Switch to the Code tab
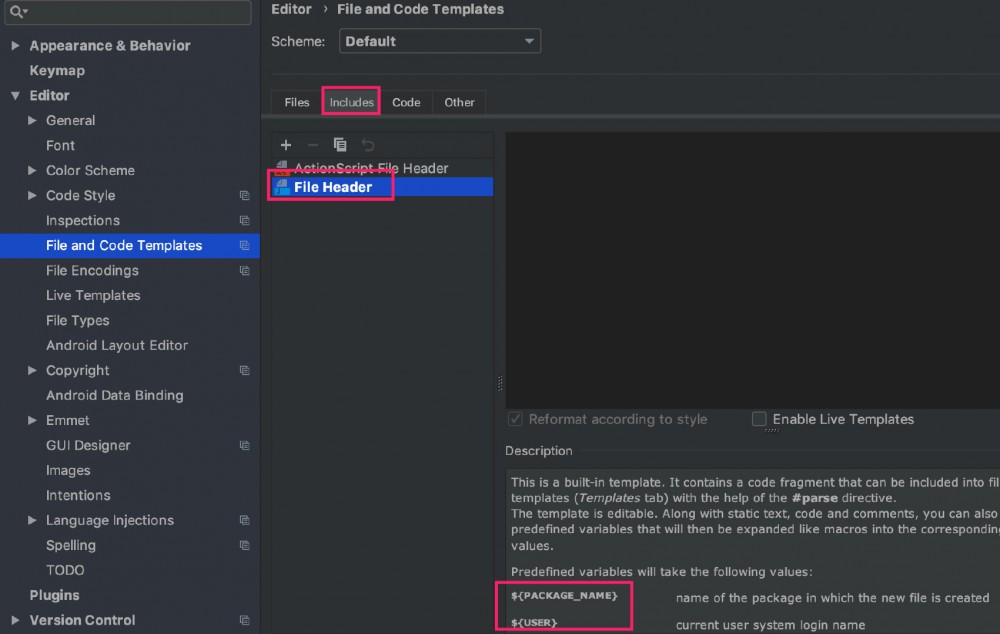The width and height of the screenshot is (1000, 634). click(406, 102)
